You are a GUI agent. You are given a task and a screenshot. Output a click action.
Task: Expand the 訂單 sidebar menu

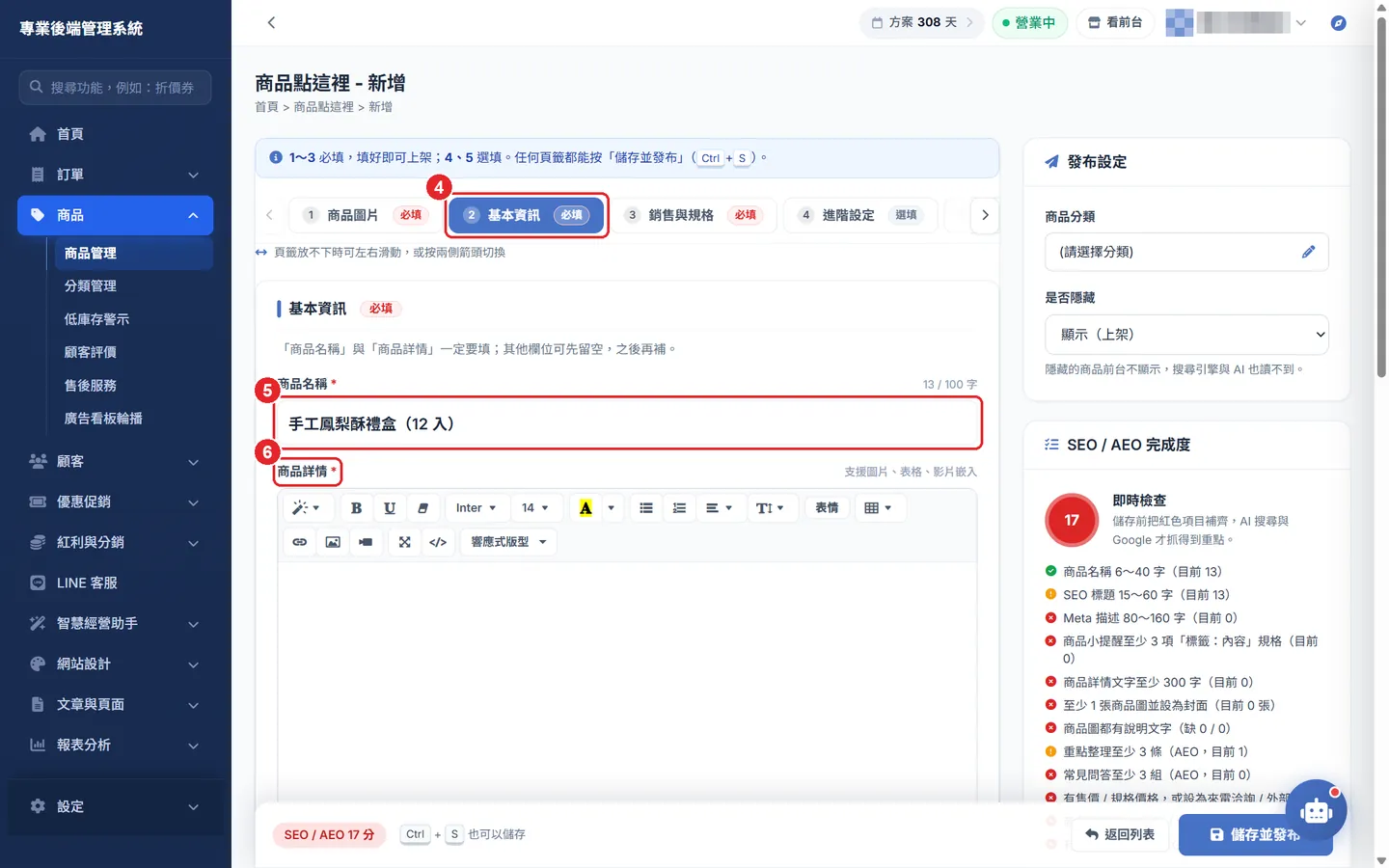115,175
